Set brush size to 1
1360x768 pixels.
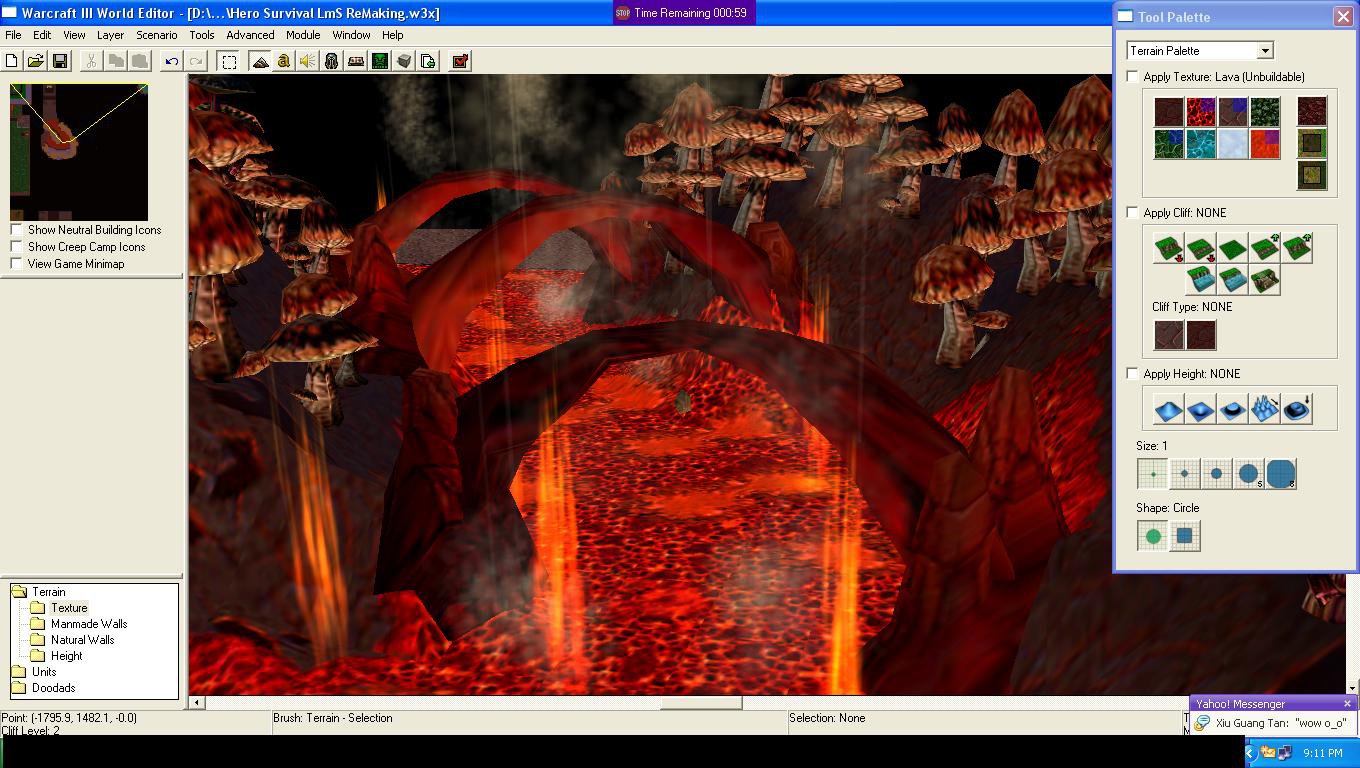1152,474
